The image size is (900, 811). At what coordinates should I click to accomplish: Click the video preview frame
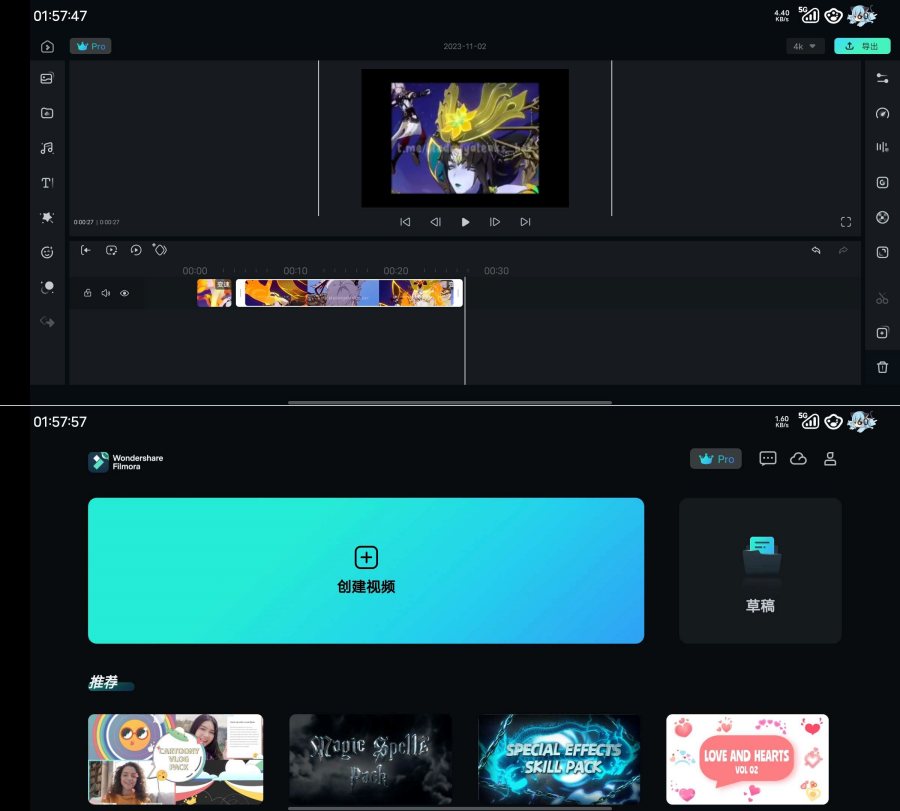pos(465,138)
